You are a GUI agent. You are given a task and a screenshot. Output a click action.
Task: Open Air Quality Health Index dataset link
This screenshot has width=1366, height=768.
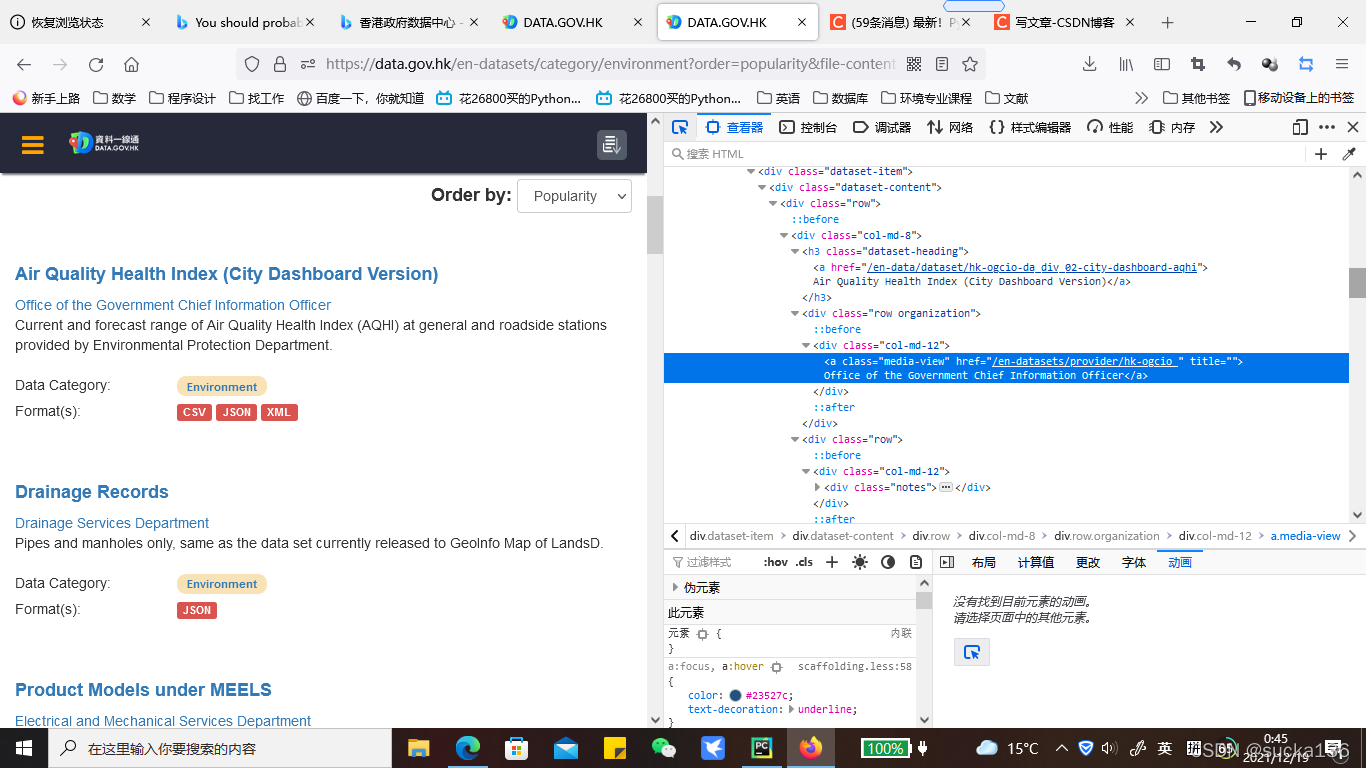click(x=227, y=274)
